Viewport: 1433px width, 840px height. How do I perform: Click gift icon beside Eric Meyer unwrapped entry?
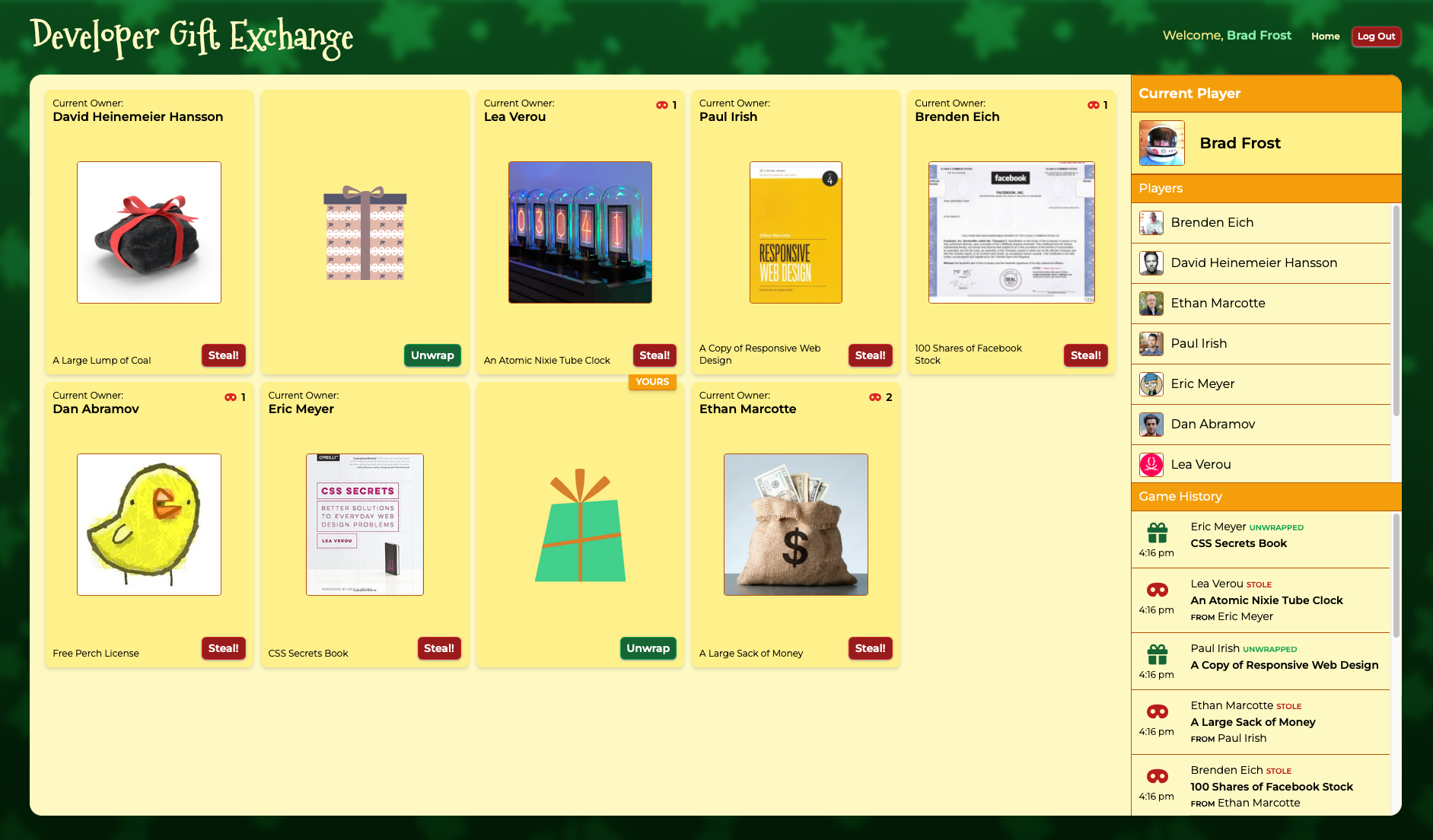1157,533
